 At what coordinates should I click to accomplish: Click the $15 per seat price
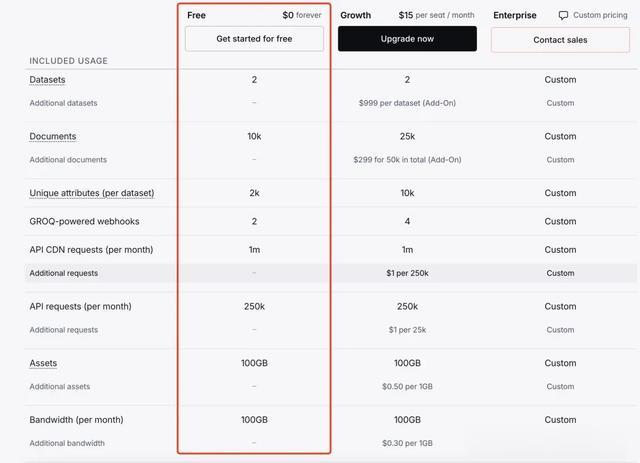tap(436, 15)
